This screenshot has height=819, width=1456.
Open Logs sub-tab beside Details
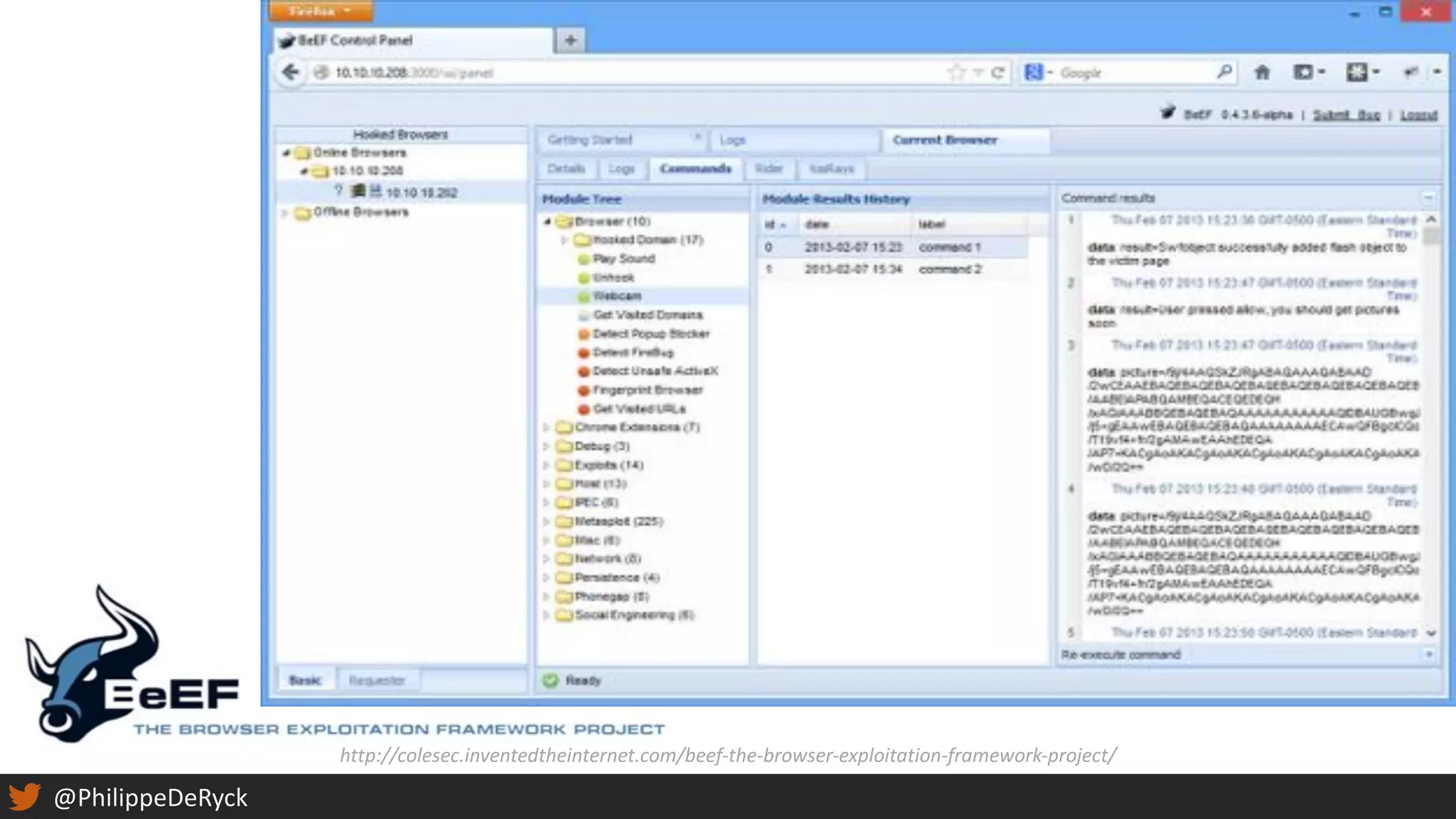(621, 168)
